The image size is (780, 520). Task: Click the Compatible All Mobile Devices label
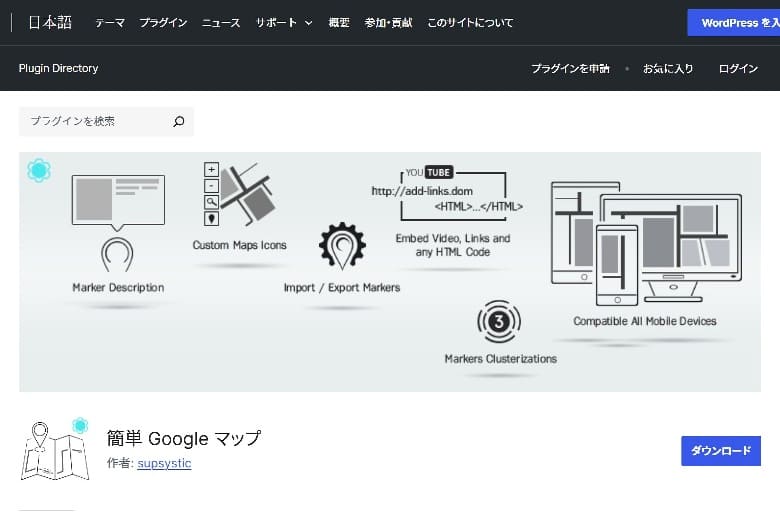645,321
